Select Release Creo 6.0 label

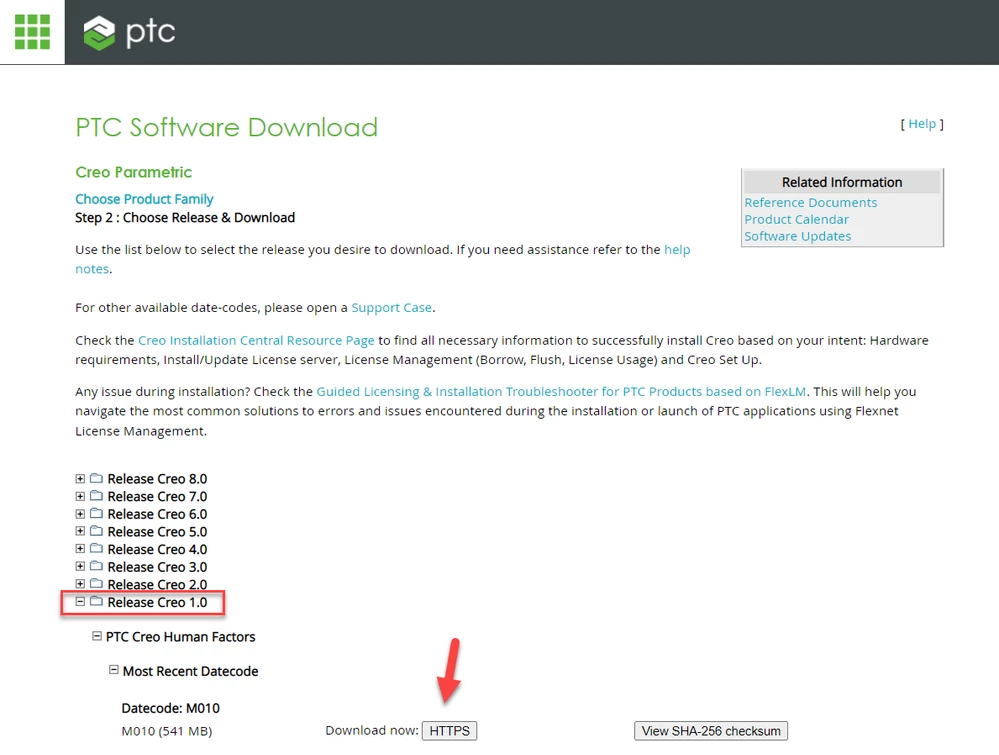(x=157, y=514)
